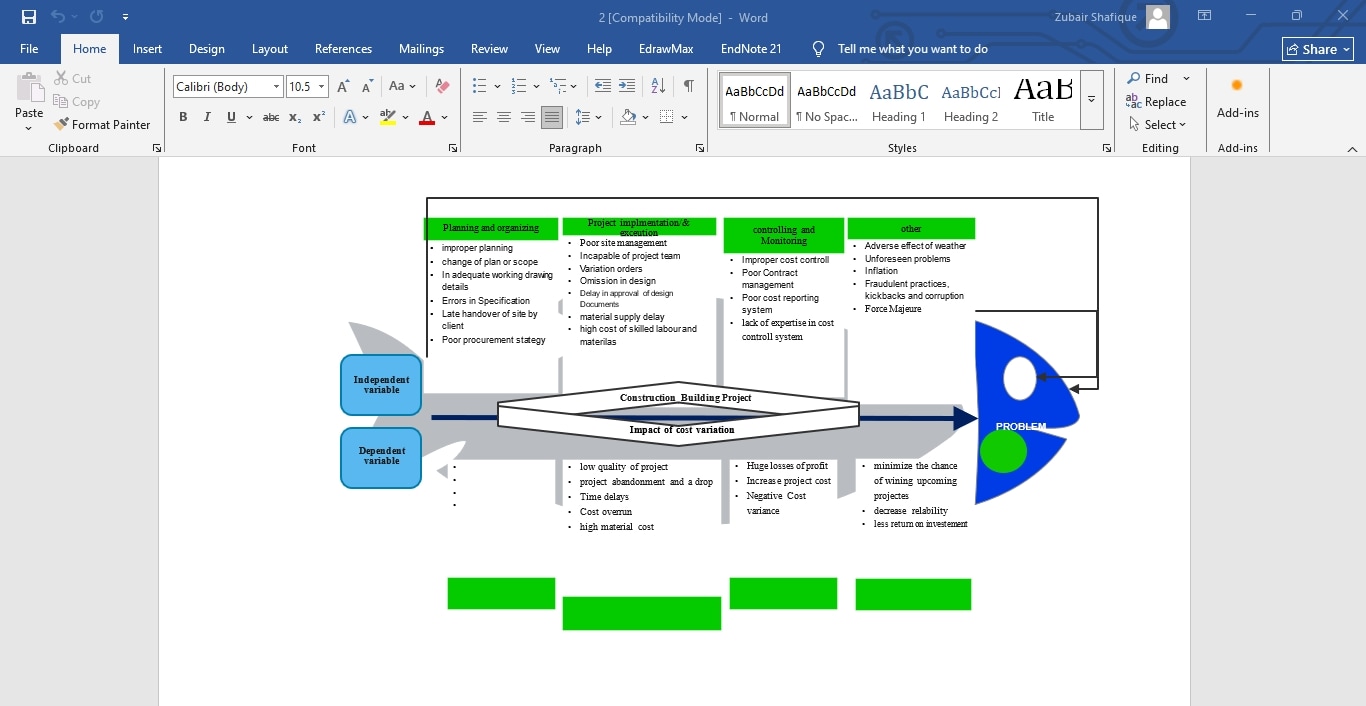Screen dimensions: 1366x706
Task: Open the Styles gallery more arrow
Action: pos(1090,100)
